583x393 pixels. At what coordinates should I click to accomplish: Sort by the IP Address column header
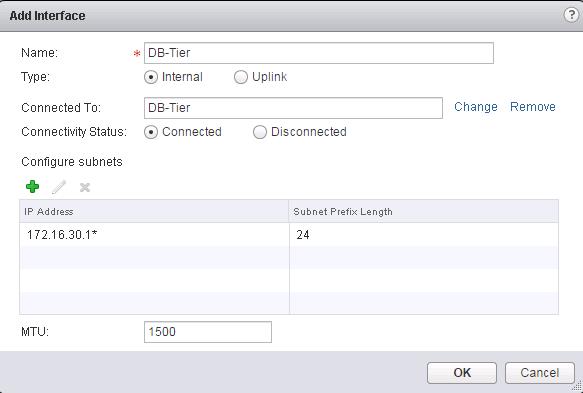[154, 212]
